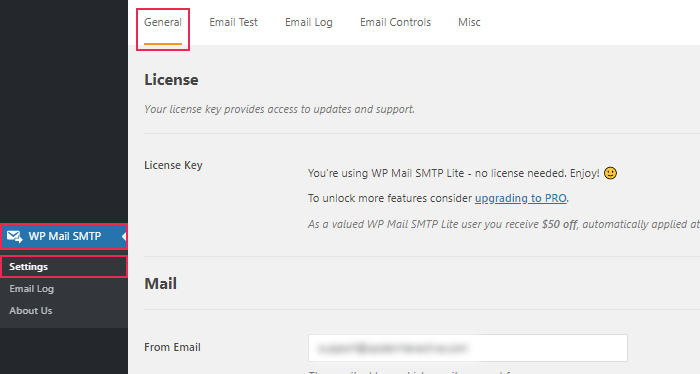The height and width of the screenshot is (374, 700).
Task: Click the license key description text
Action: pos(279,109)
